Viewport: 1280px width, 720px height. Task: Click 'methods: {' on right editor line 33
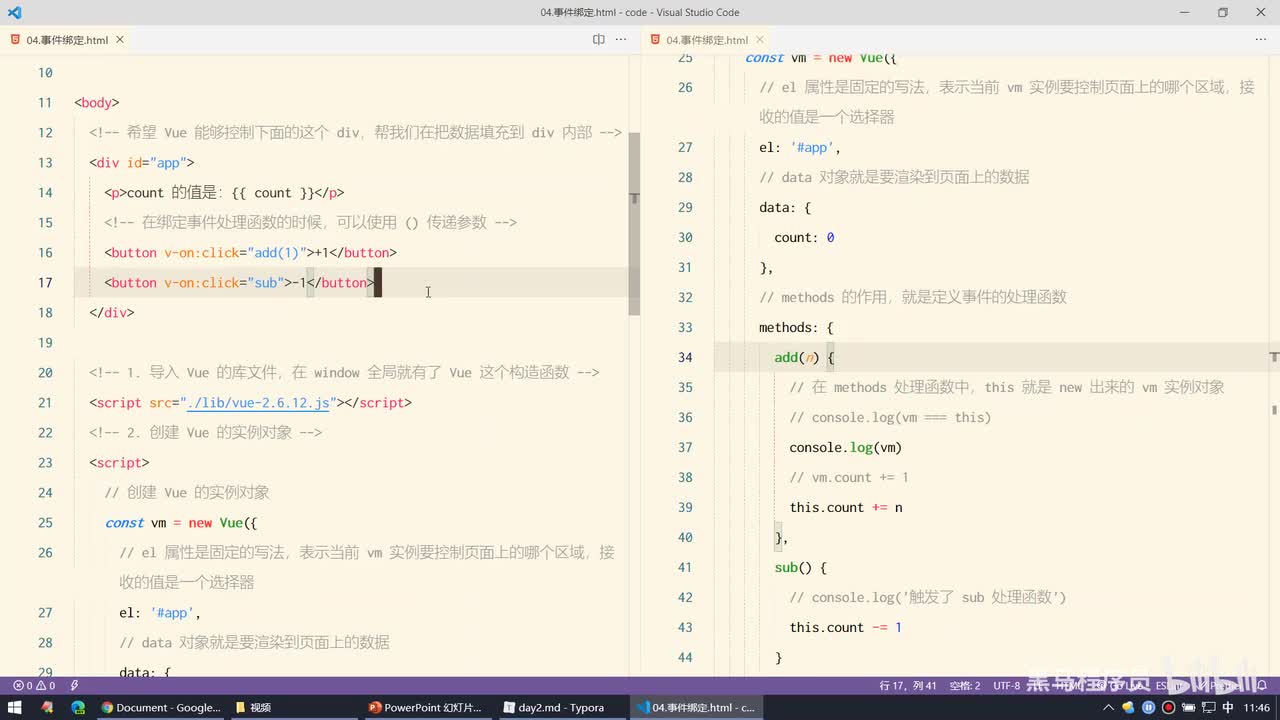tap(796, 327)
